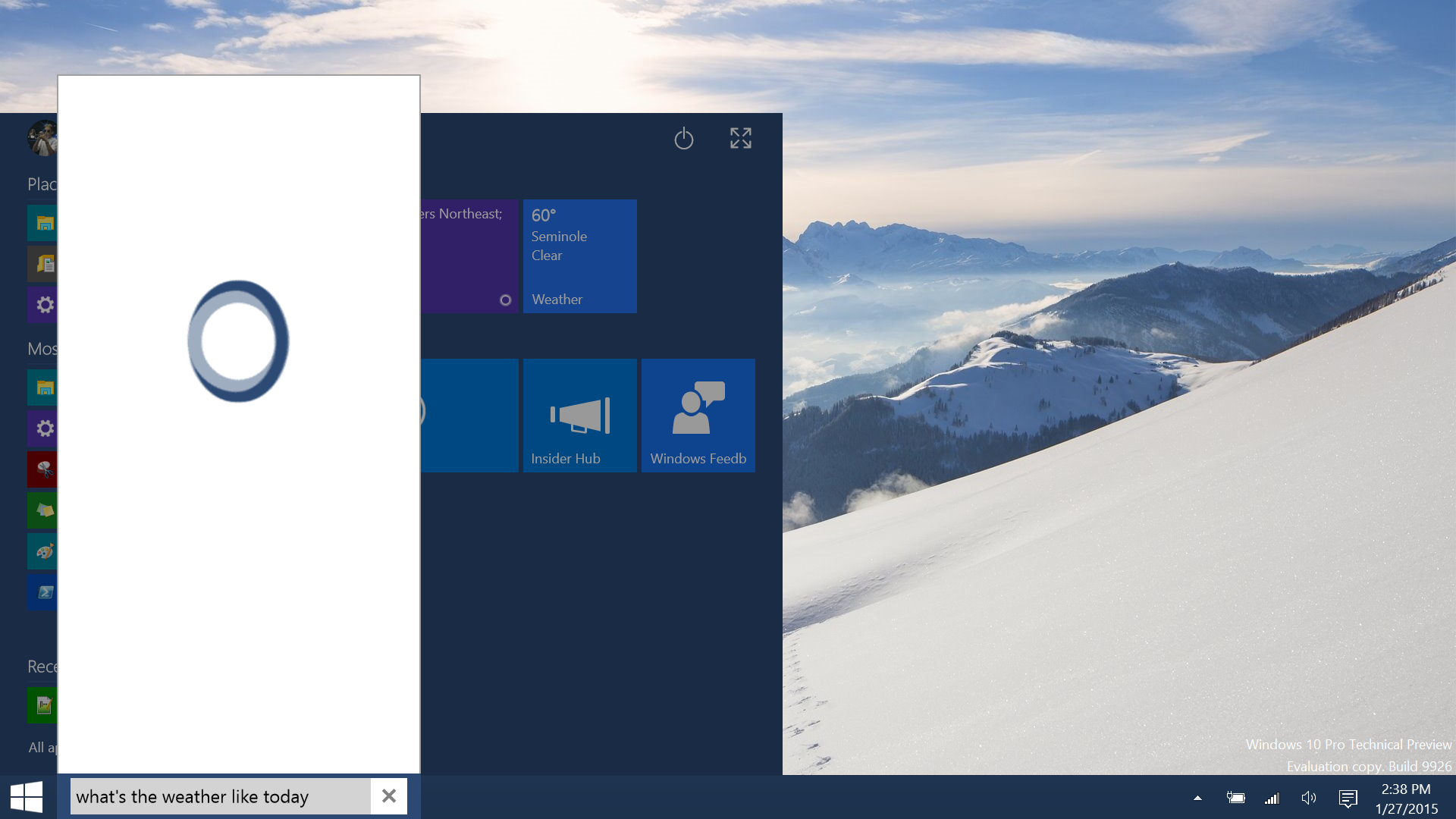Open the Insider Hub tile

tap(580, 416)
